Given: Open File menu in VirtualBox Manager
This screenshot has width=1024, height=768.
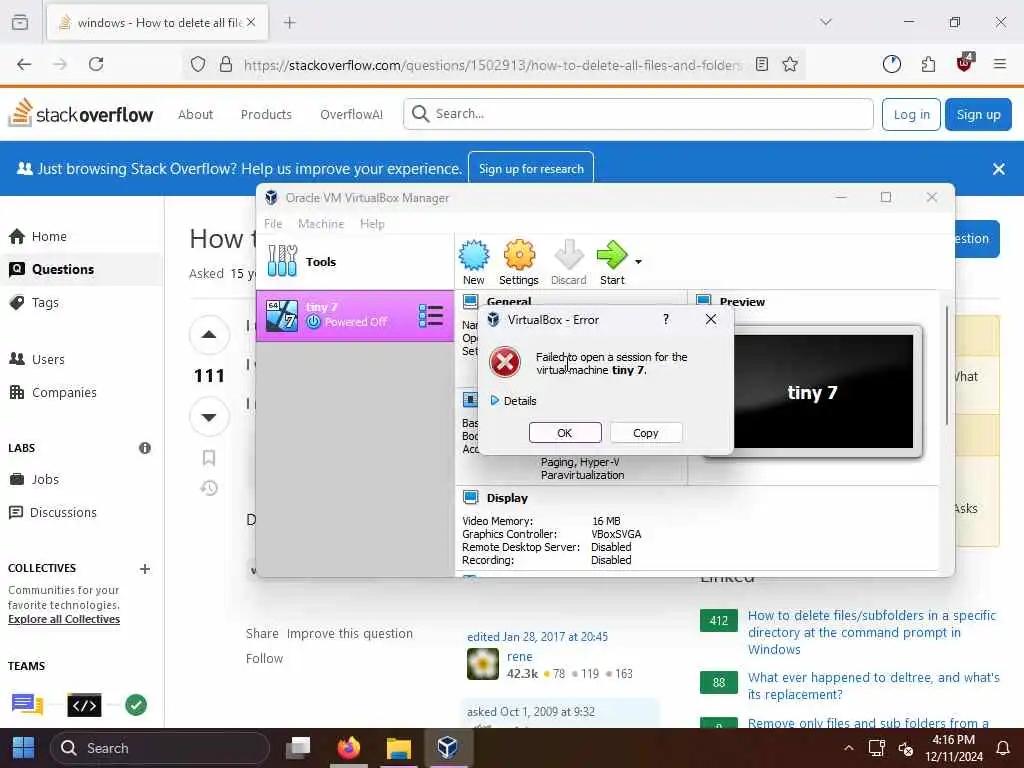Looking at the screenshot, I should click(273, 223).
